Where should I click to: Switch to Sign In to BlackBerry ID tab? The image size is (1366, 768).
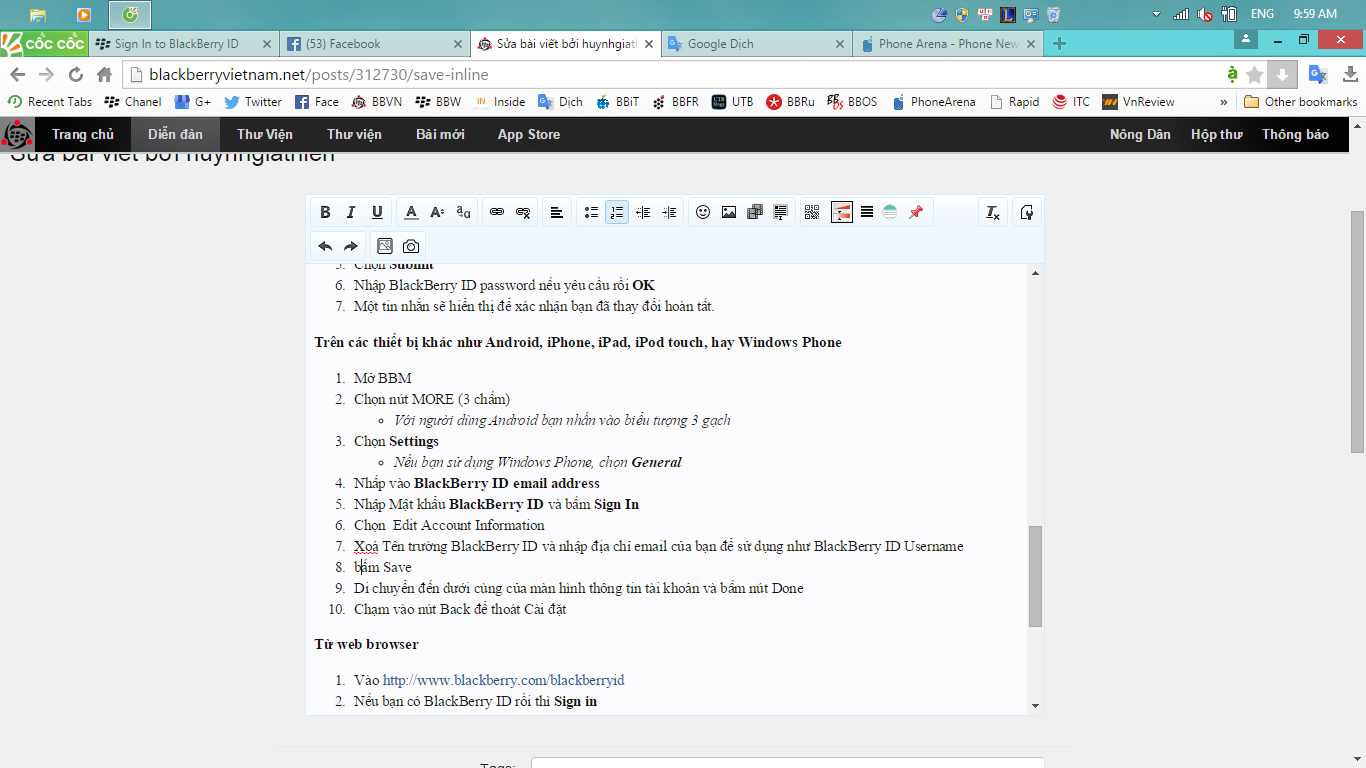[x=182, y=44]
